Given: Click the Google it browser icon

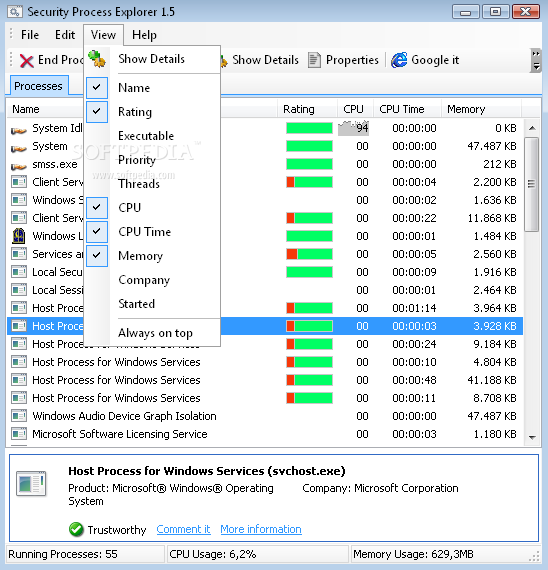Looking at the screenshot, I should point(399,60).
